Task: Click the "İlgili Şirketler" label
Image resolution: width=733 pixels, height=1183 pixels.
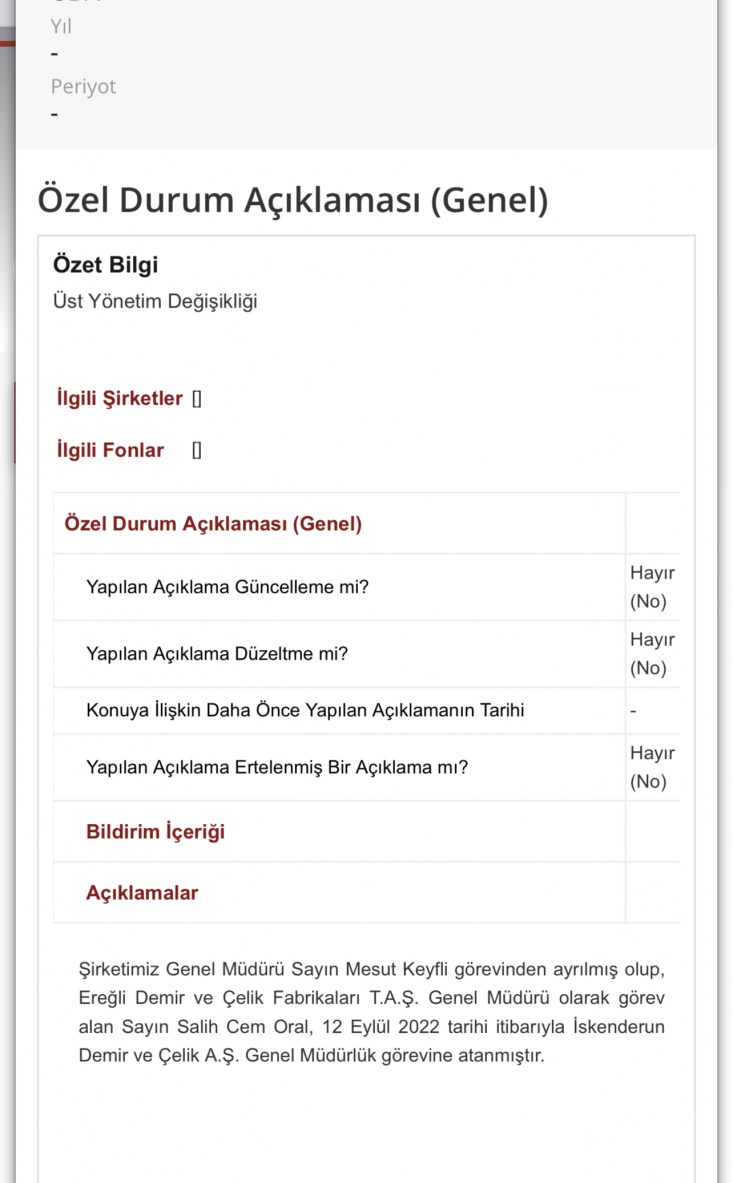Action: [119, 398]
